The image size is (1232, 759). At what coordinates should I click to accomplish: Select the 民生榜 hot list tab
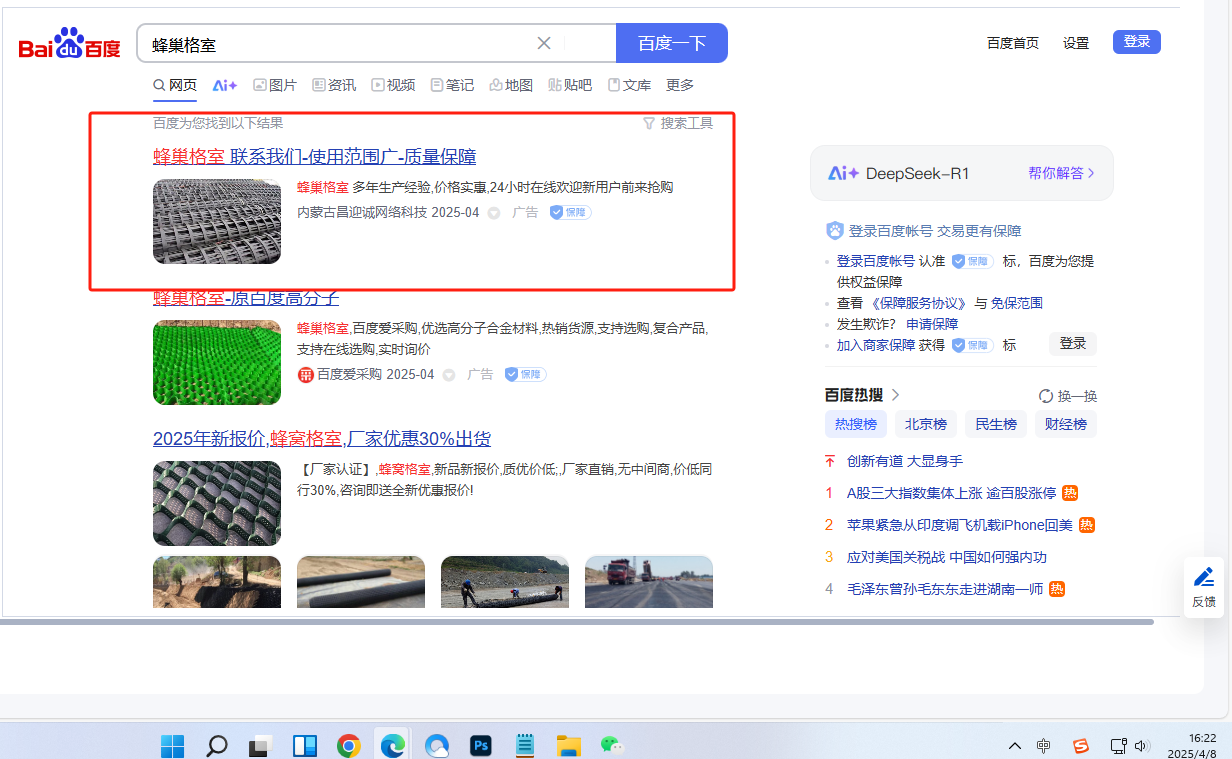tap(996, 424)
